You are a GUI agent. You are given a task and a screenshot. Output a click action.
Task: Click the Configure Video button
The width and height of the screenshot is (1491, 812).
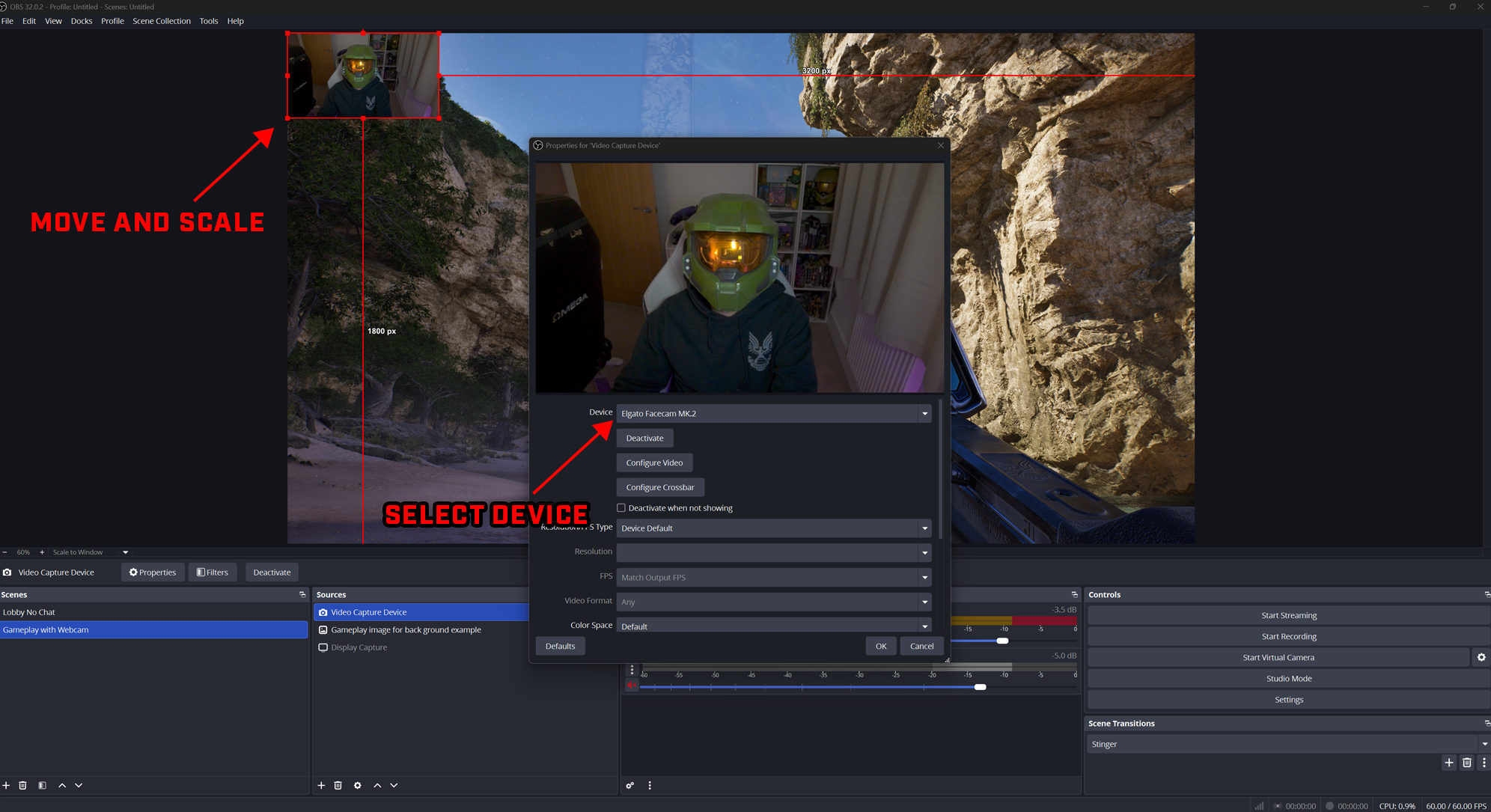pyautogui.click(x=654, y=463)
